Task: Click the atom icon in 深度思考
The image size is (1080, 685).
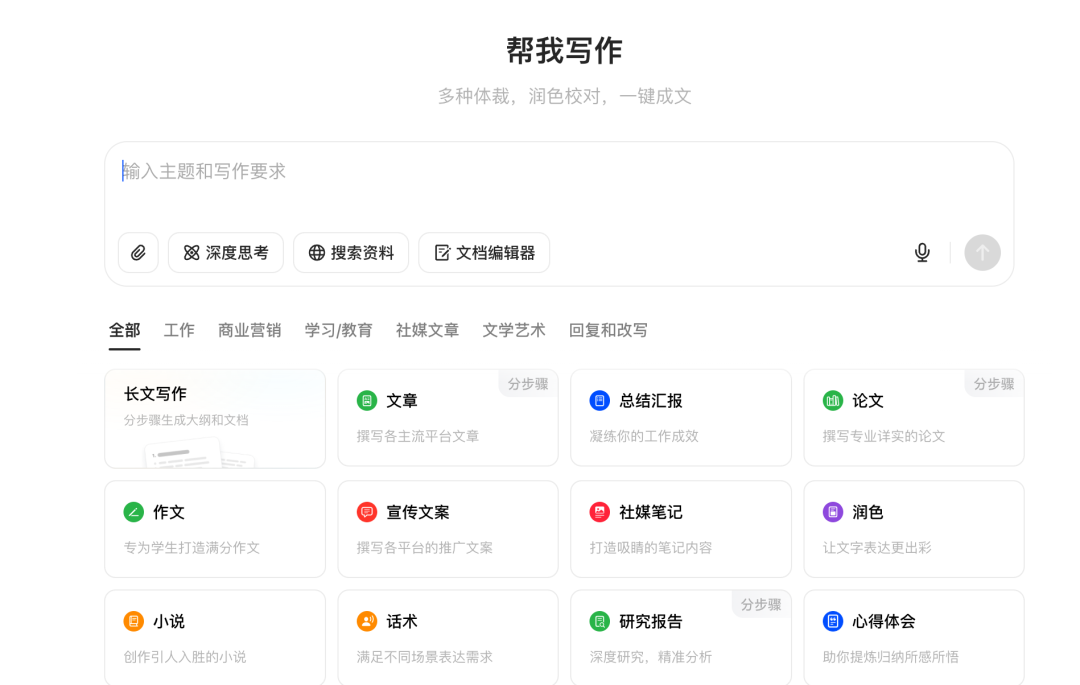Action: click(x=191, y=253)
